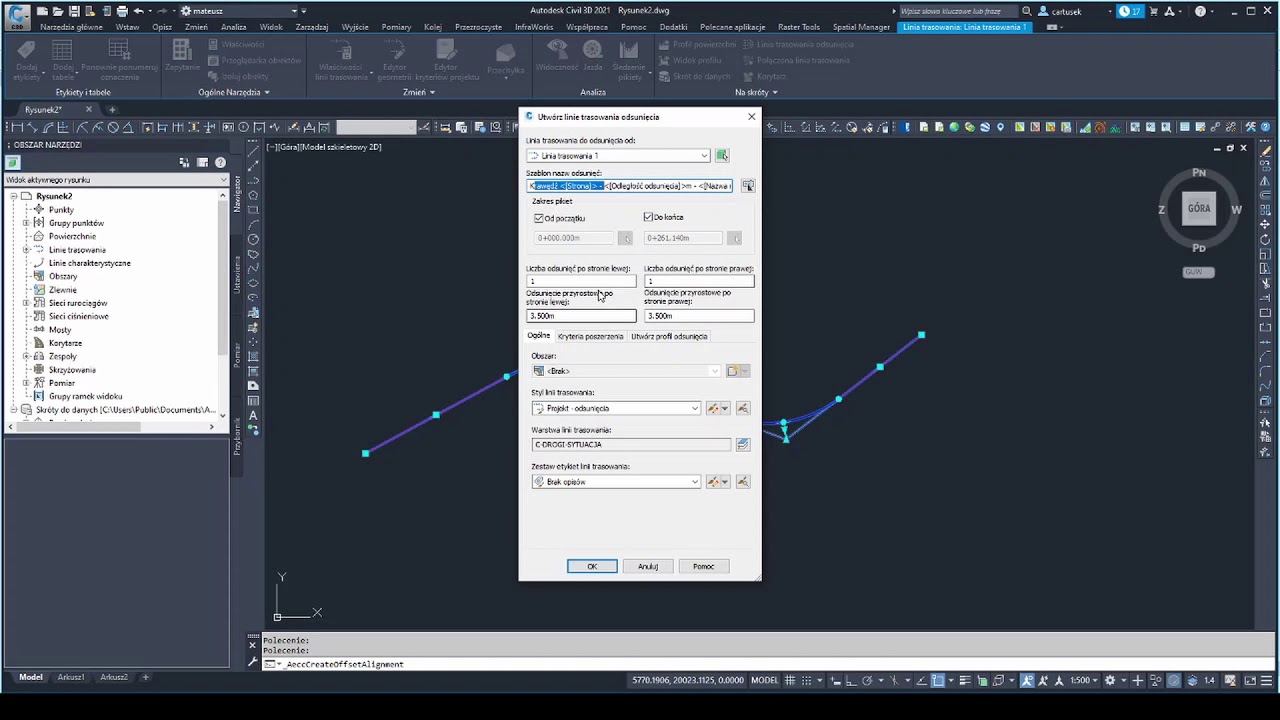Viewport: 1280px width, 720px height.
Task: Click the customization menu icon in status bar
Action: (x=1266, y=680)
